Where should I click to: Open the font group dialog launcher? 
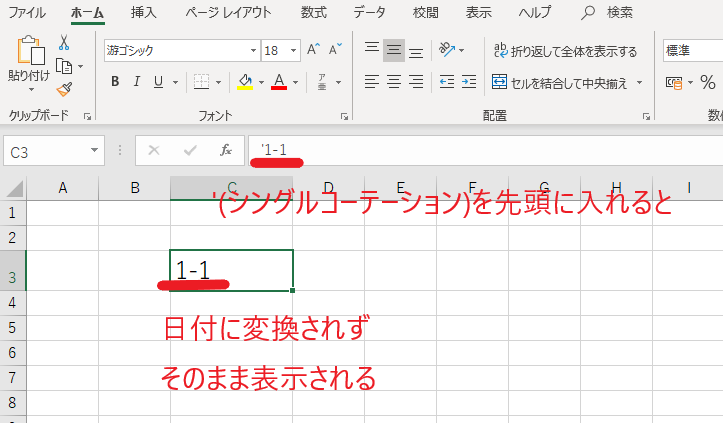click(344, 117)
